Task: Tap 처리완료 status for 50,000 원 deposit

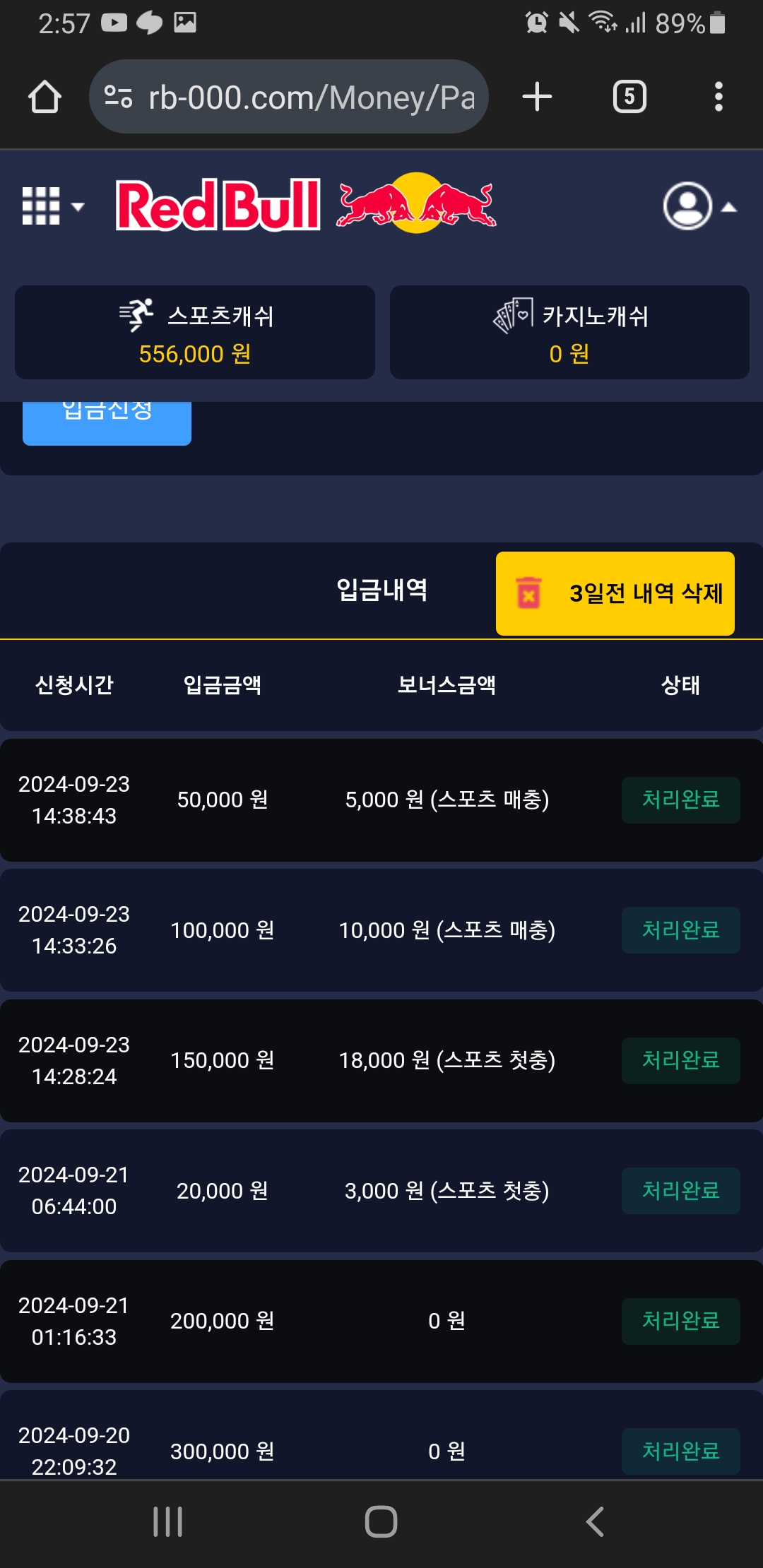Action: coord(680,800)
